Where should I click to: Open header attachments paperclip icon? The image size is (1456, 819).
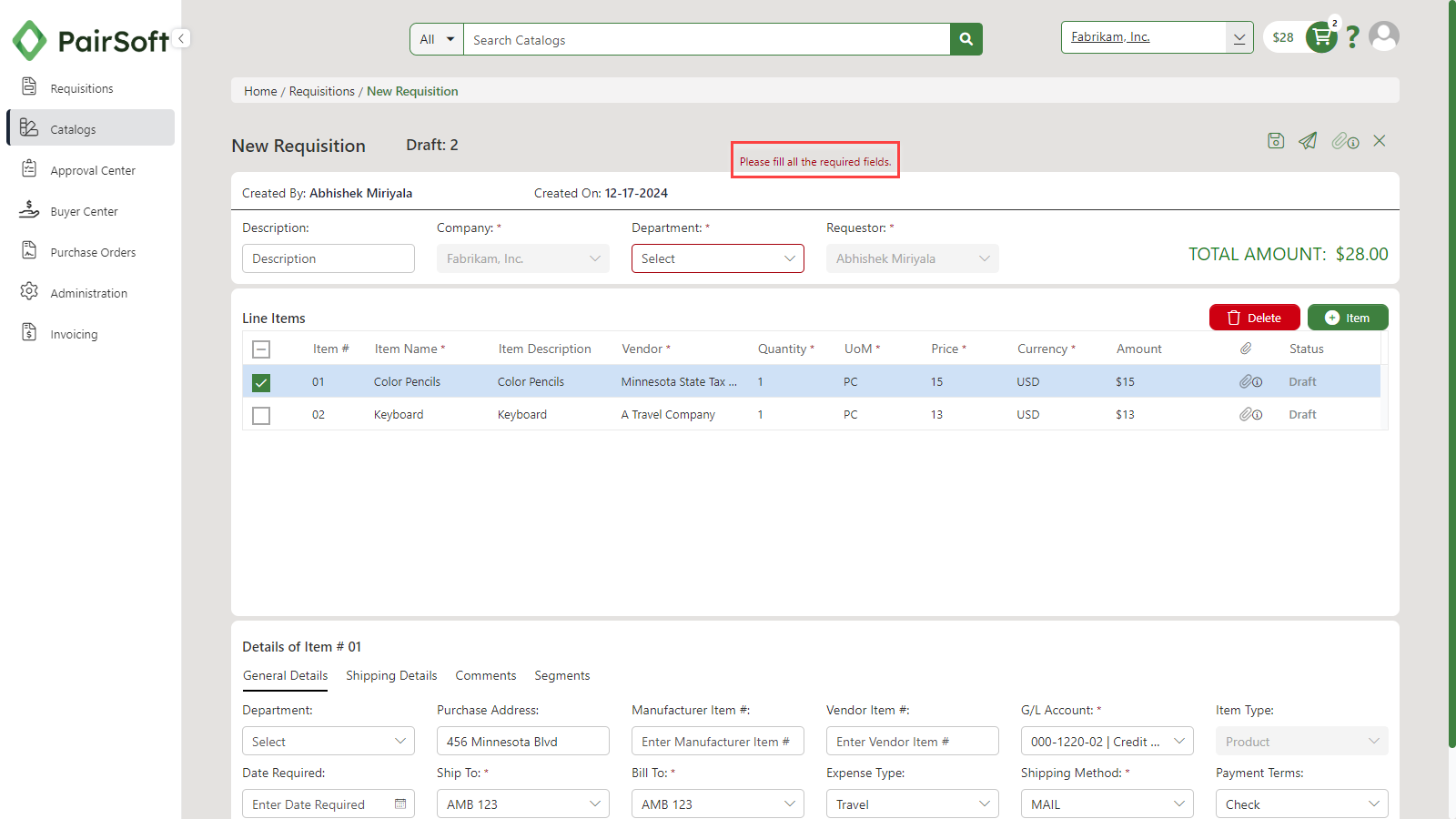coord(1345,141)
